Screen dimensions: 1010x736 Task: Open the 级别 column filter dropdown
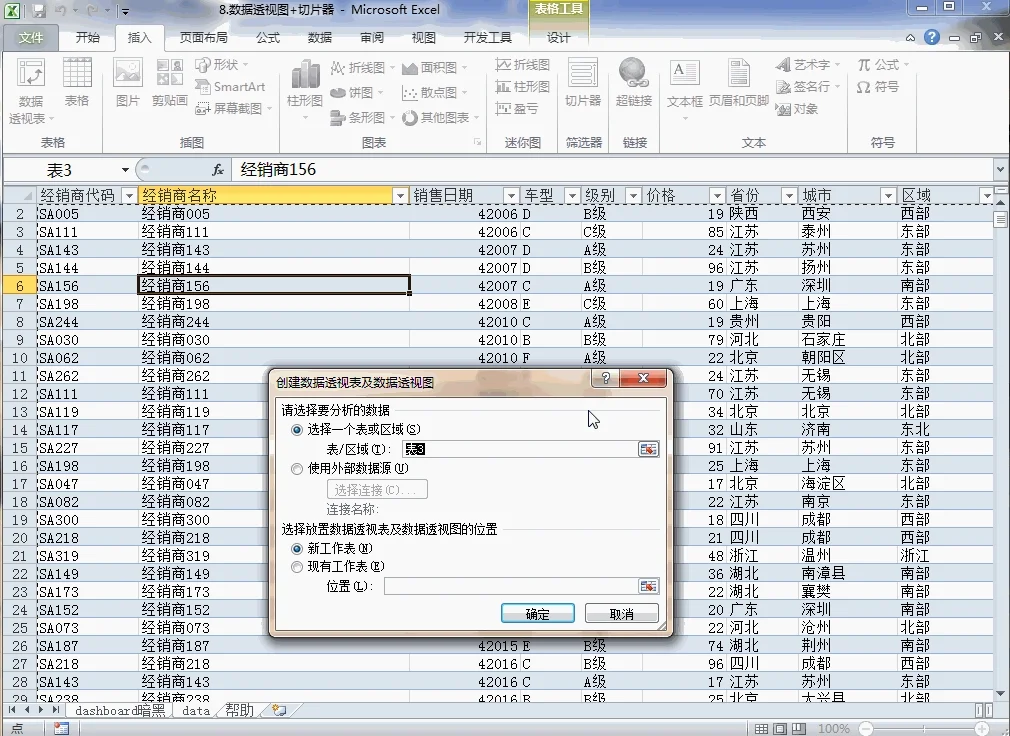[633, 196]
